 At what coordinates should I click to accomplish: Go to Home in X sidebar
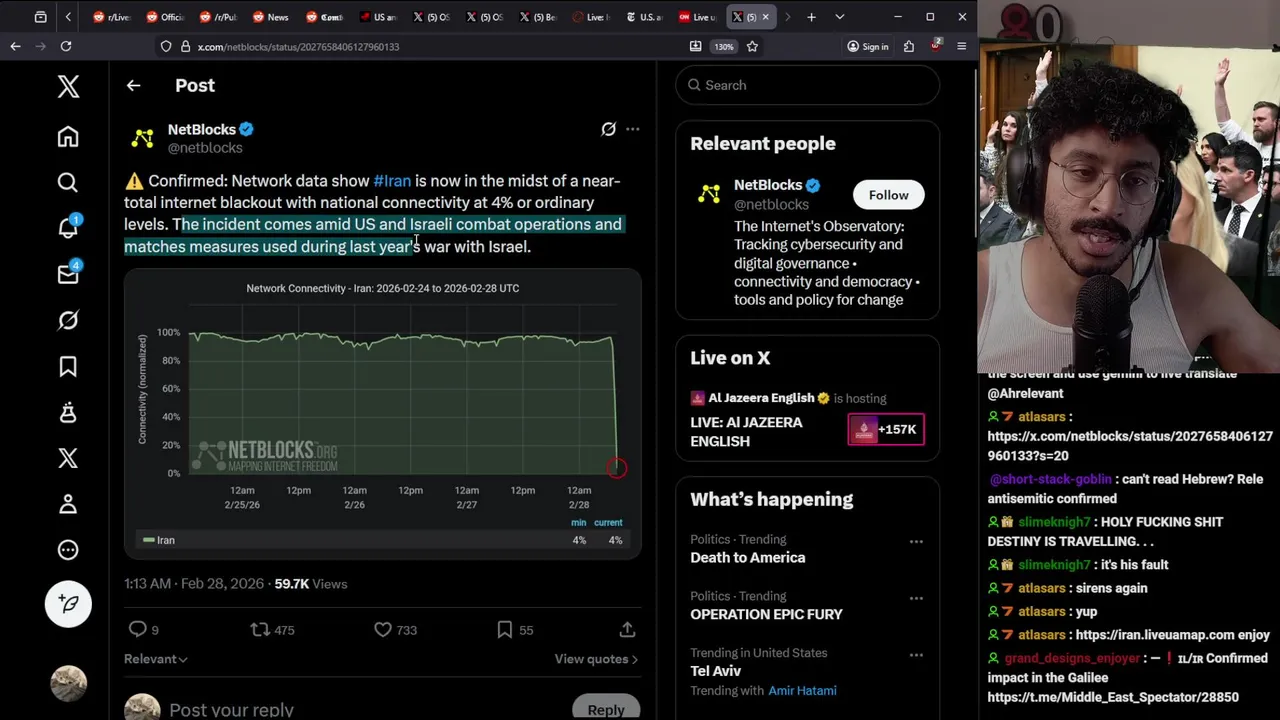[68, 136]
